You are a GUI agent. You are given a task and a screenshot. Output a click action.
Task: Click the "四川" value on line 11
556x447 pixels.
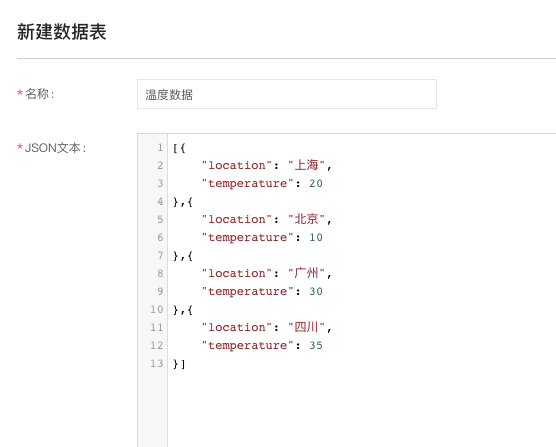pos(306,327)
